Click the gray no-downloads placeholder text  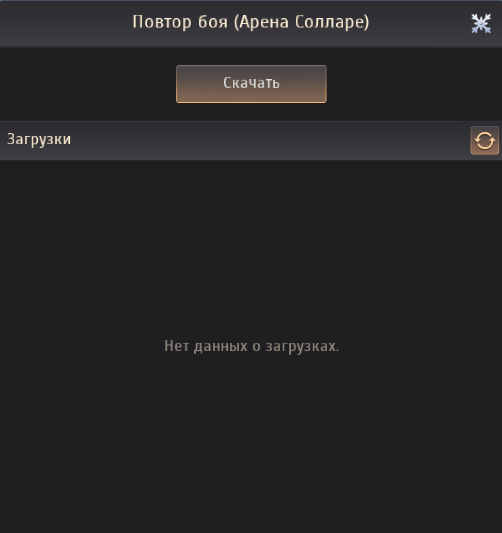coord(252,346)
